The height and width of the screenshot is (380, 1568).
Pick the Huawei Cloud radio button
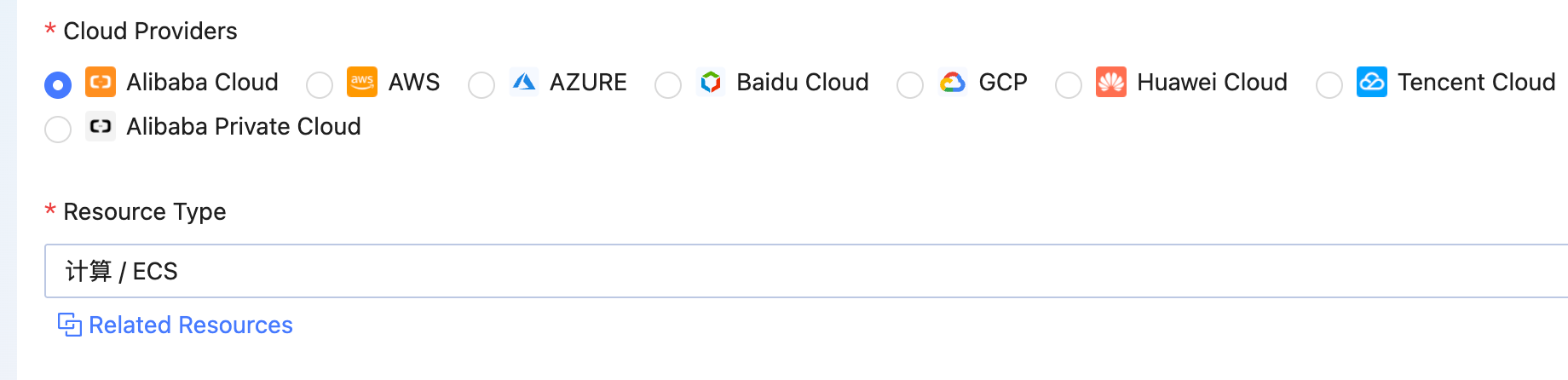(x=1069, y=85)
